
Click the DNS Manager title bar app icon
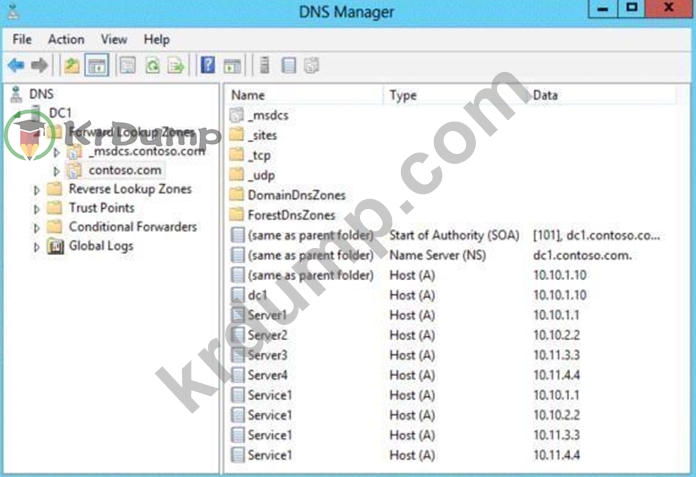(x=14, y=11)
